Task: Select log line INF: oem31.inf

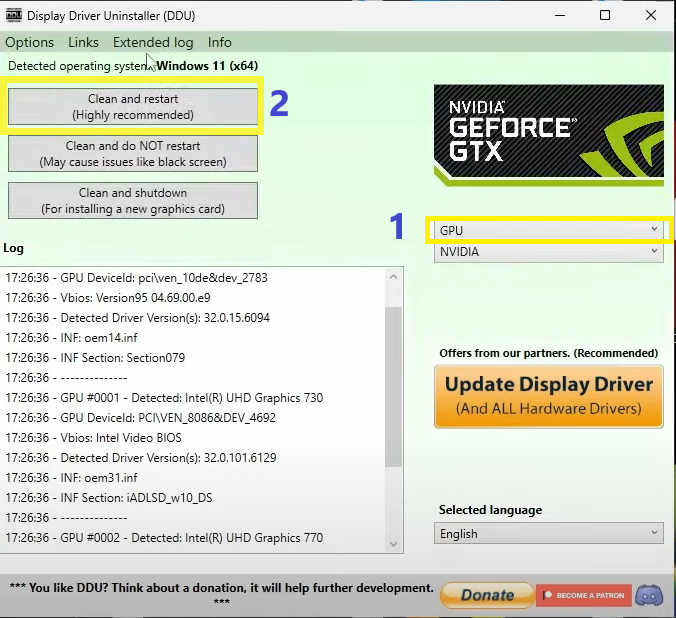Action: tap(71, 478)
